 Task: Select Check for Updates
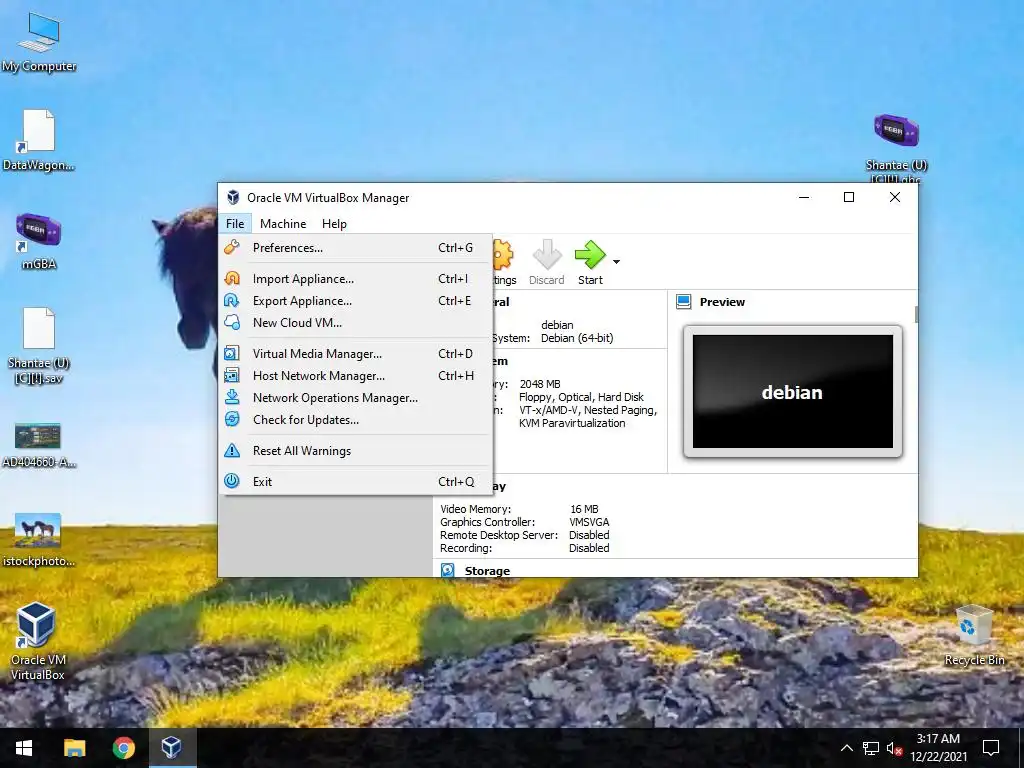(355, 420)
